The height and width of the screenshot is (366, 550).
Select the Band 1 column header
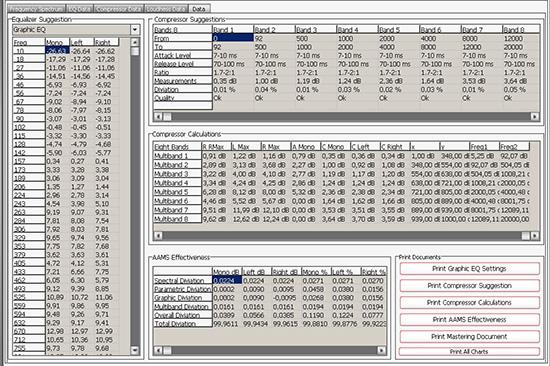pos(233,30)
